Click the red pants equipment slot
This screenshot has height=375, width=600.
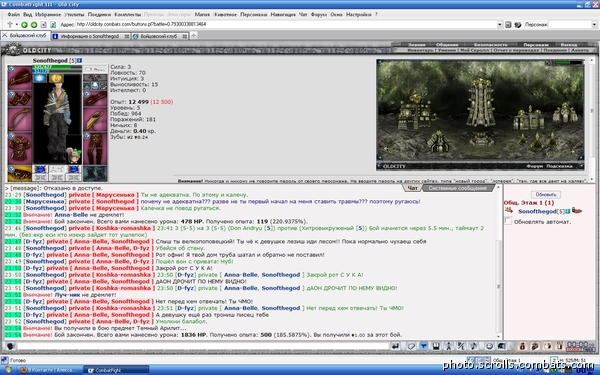pyautogui.click(x=95, y=149)
